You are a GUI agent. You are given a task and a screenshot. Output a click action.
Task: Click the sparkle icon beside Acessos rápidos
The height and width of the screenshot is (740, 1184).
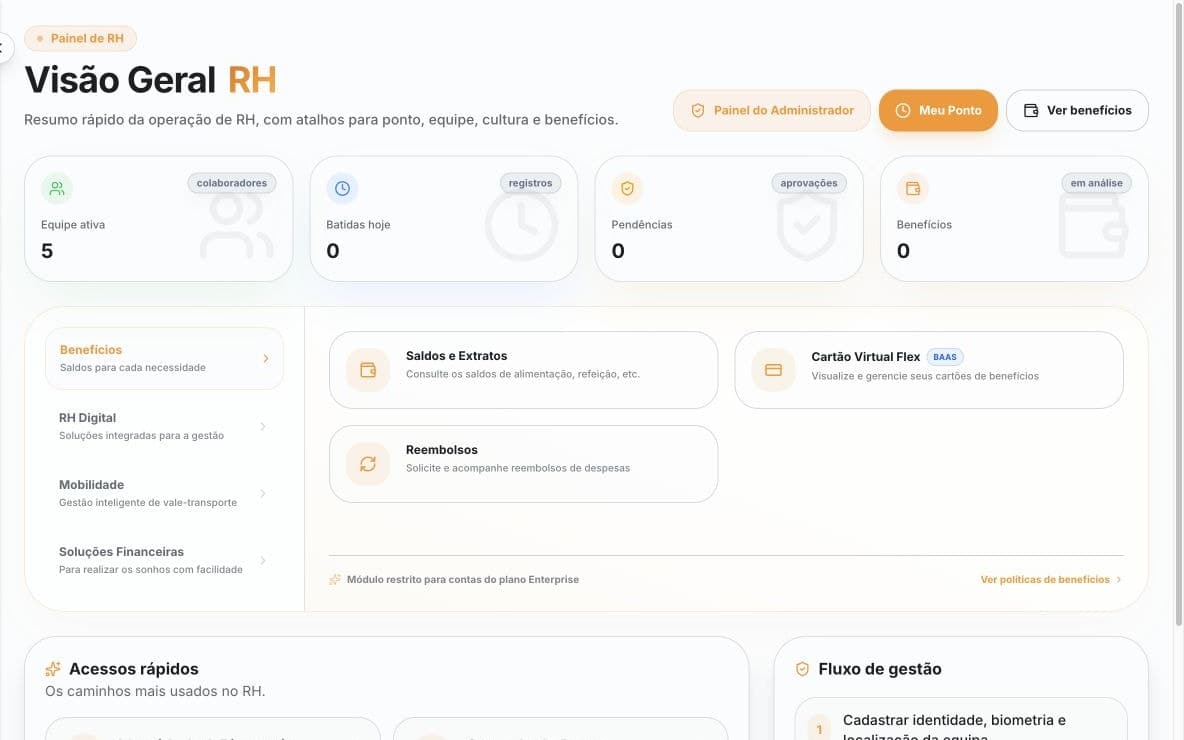point(53,669)
